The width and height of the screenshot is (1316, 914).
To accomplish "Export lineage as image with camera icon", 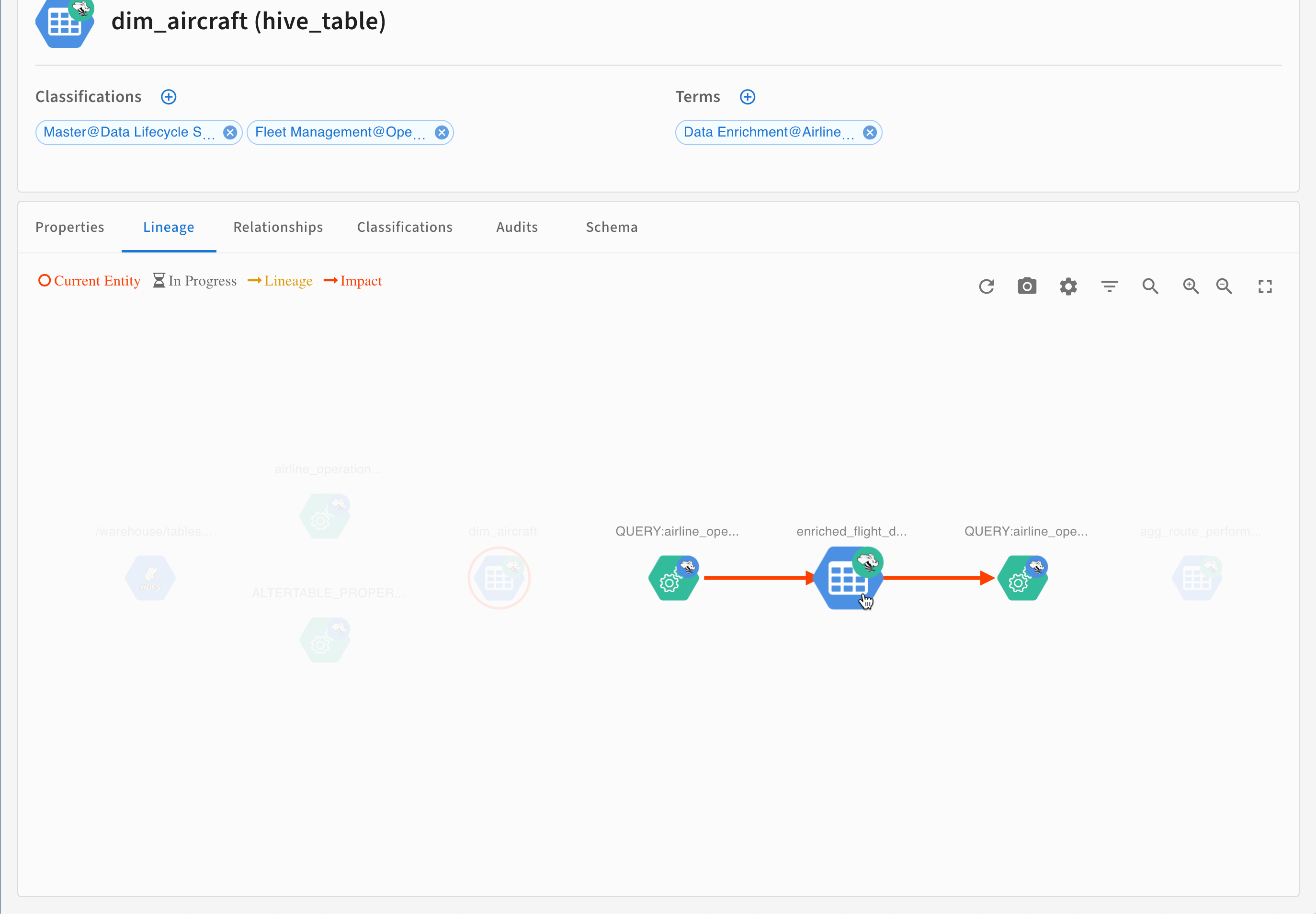I will (x=1027, y=286).
